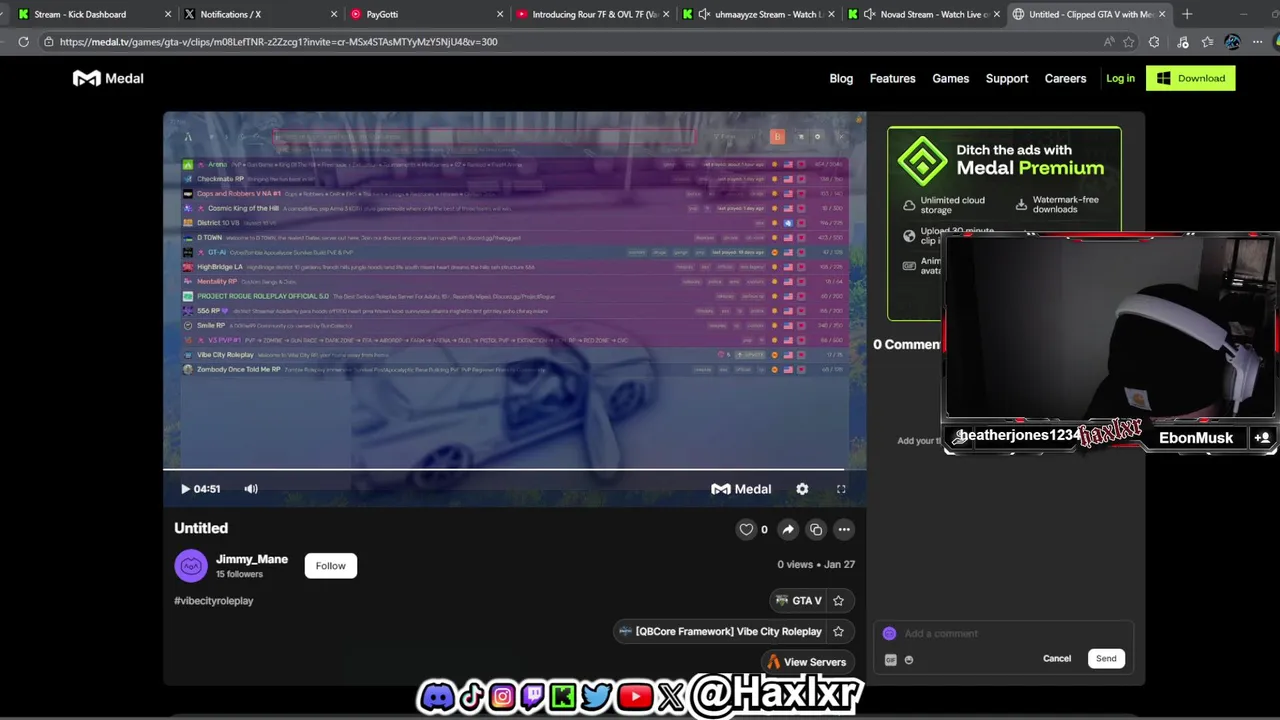Send the comment
Image resolution: width=1280 pixels, height=720 pixels.
(1106, 659)
